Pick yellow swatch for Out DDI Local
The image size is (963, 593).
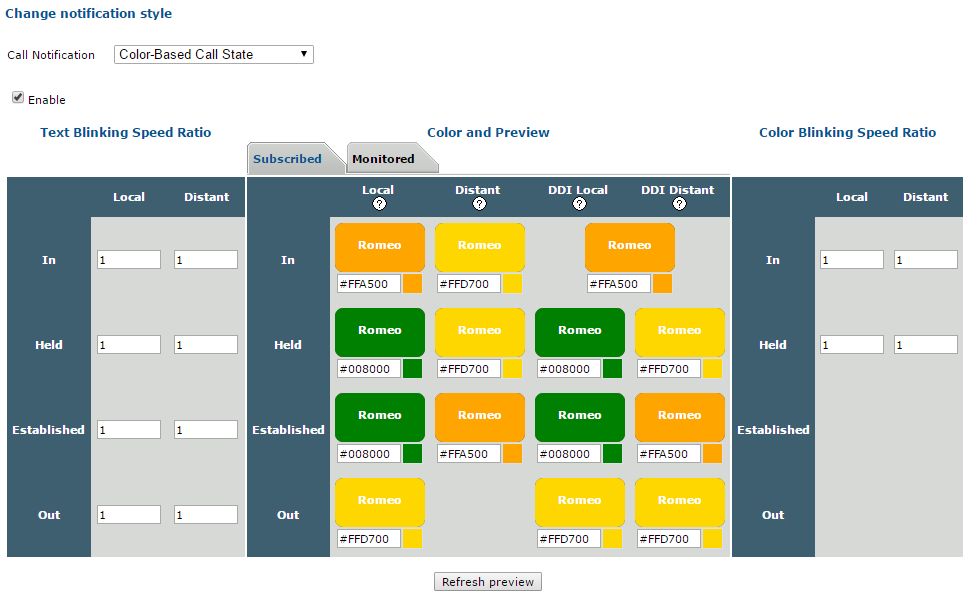(x=612, y=538)
